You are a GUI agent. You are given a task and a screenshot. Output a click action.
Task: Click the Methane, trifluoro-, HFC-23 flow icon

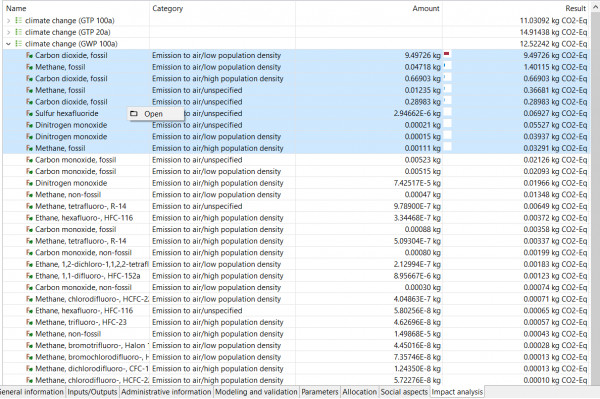coord(29,322)
